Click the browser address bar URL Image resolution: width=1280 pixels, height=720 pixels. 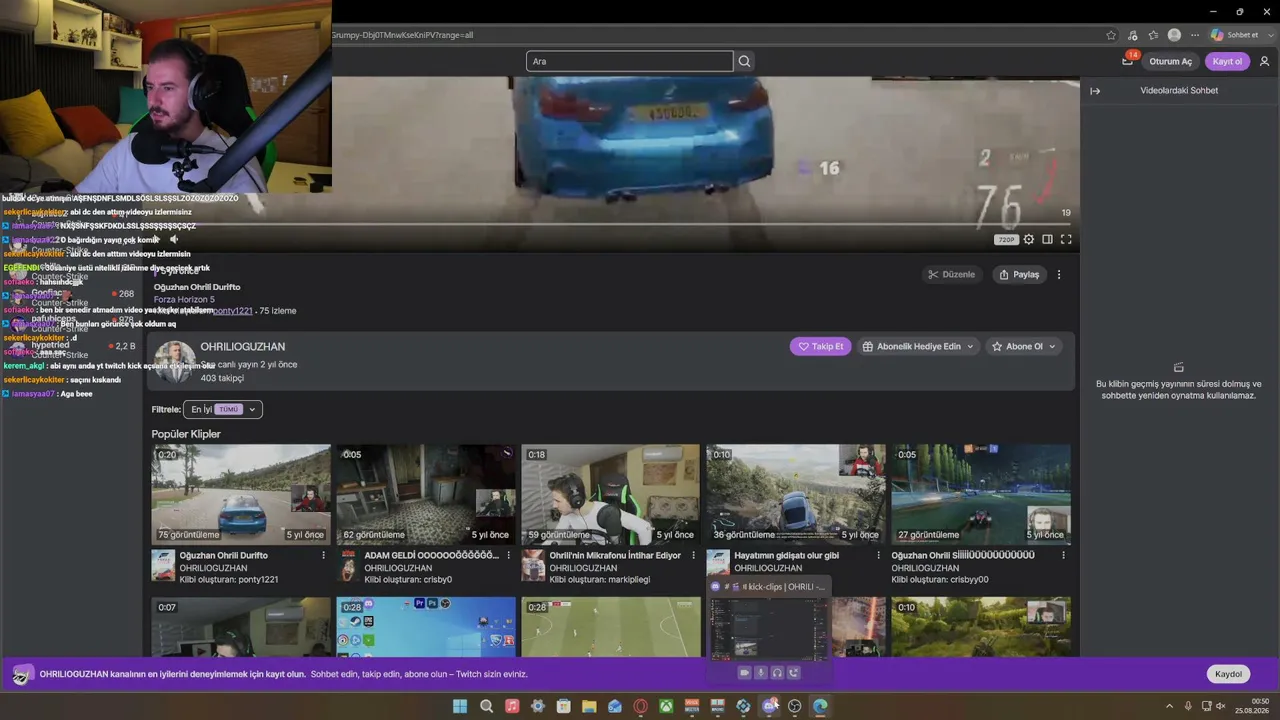(x=402, y=35)
